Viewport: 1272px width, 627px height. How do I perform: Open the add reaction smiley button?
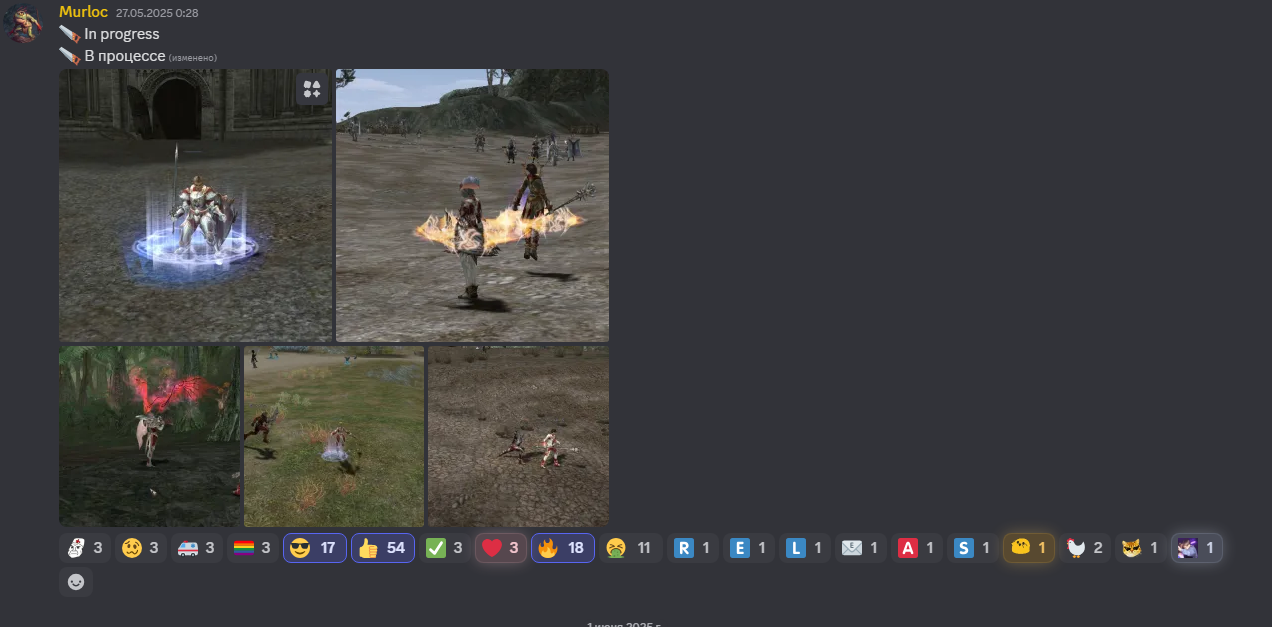point(76,582)
